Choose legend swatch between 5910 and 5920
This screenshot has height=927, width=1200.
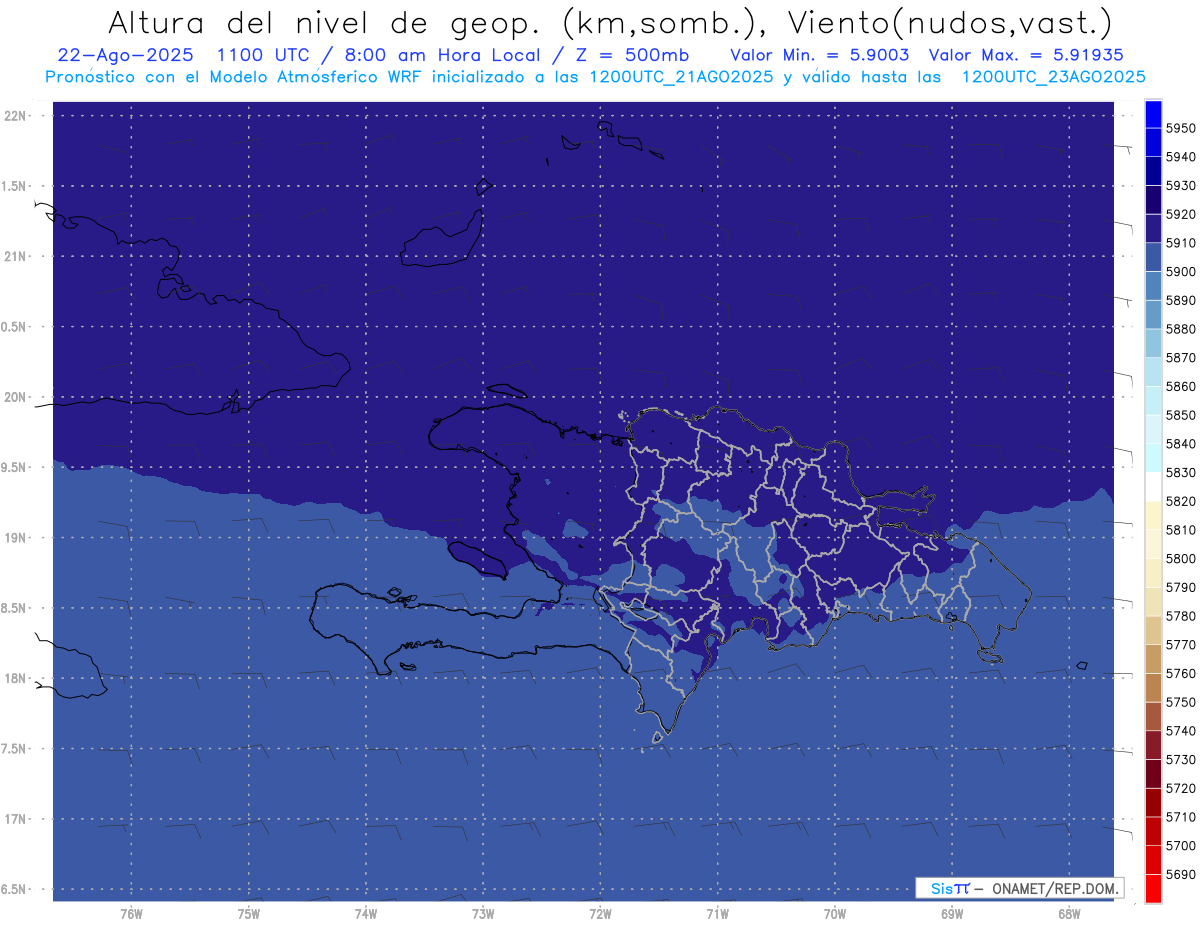pos(1153,229)
